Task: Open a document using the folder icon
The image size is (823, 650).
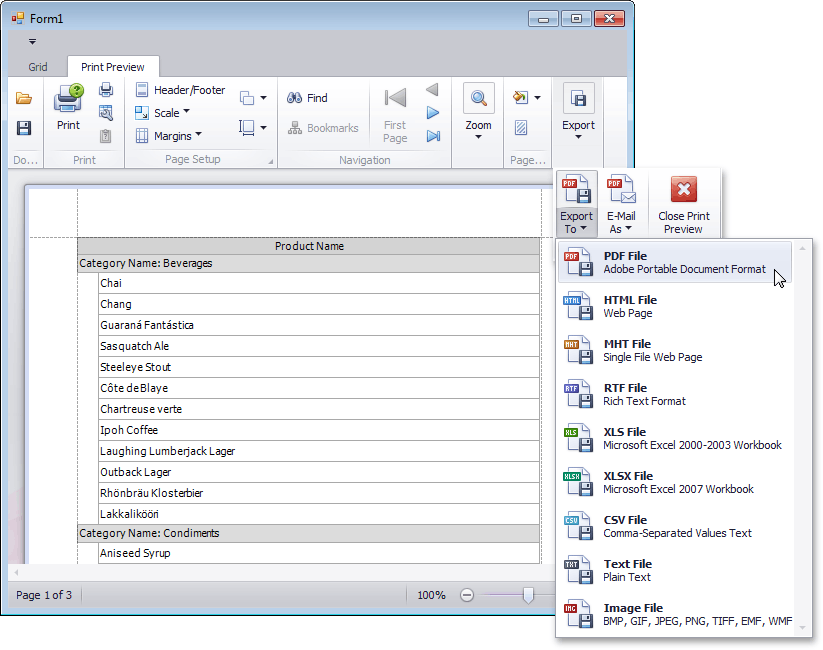Action: pos(24,97)
